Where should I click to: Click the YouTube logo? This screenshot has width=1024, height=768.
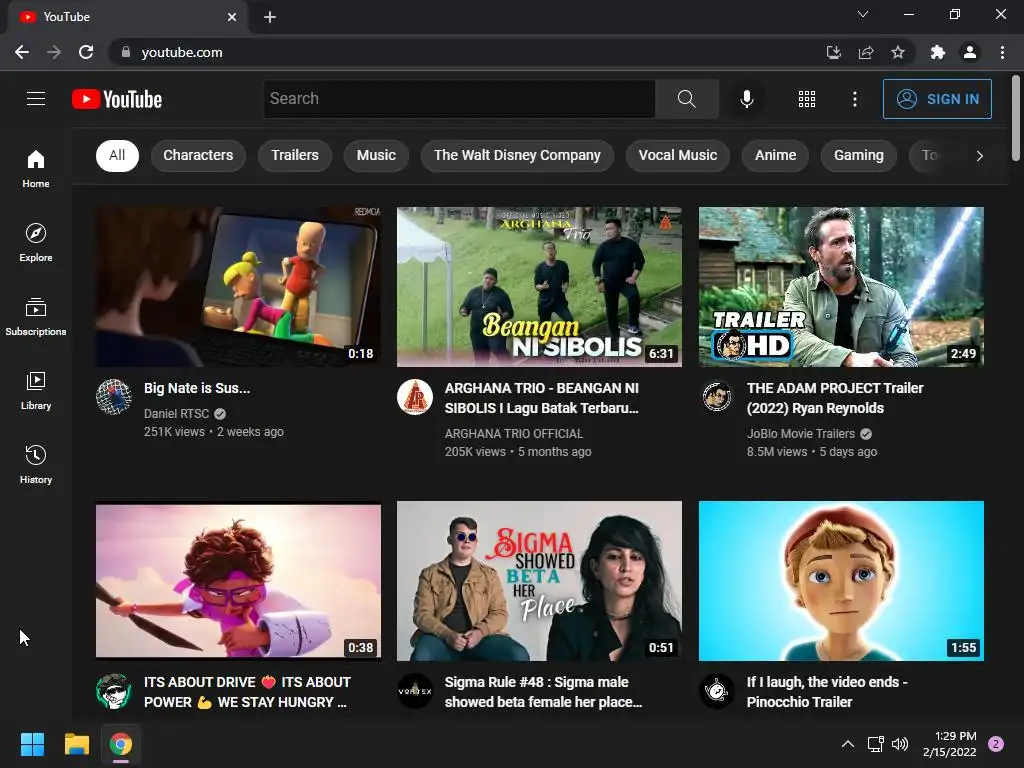click(117, 99)
